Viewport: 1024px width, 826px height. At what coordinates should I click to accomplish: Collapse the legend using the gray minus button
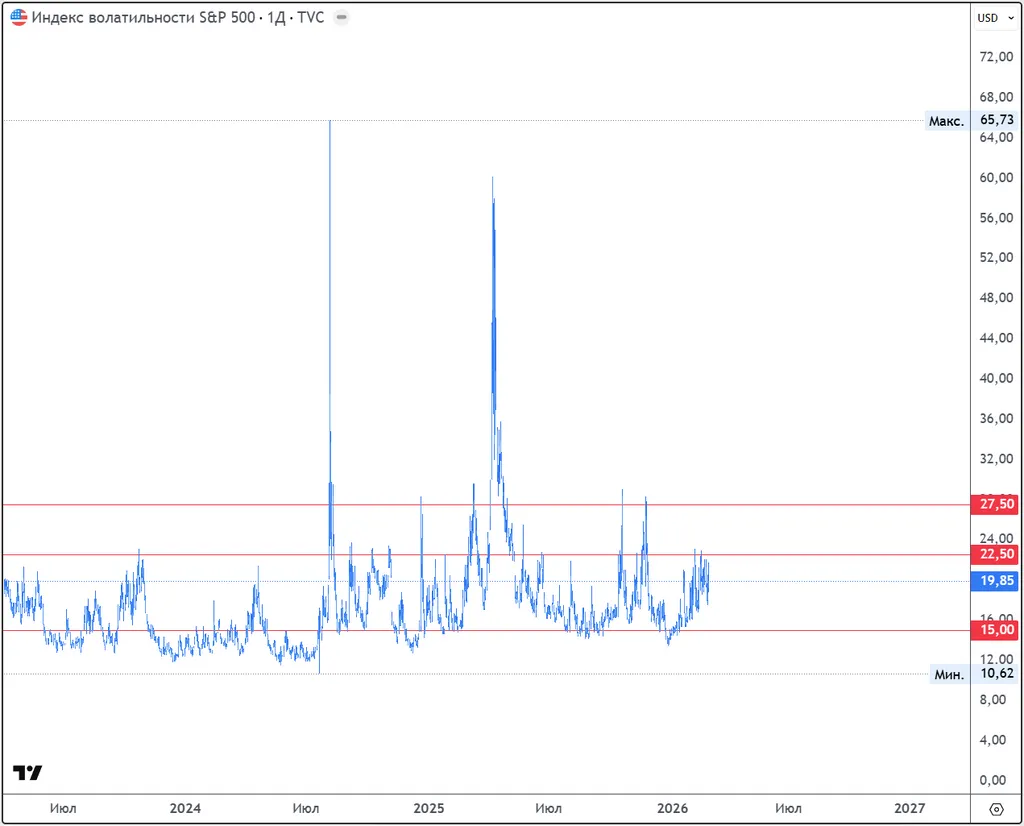pyautogui.click(x=341, y=18)
